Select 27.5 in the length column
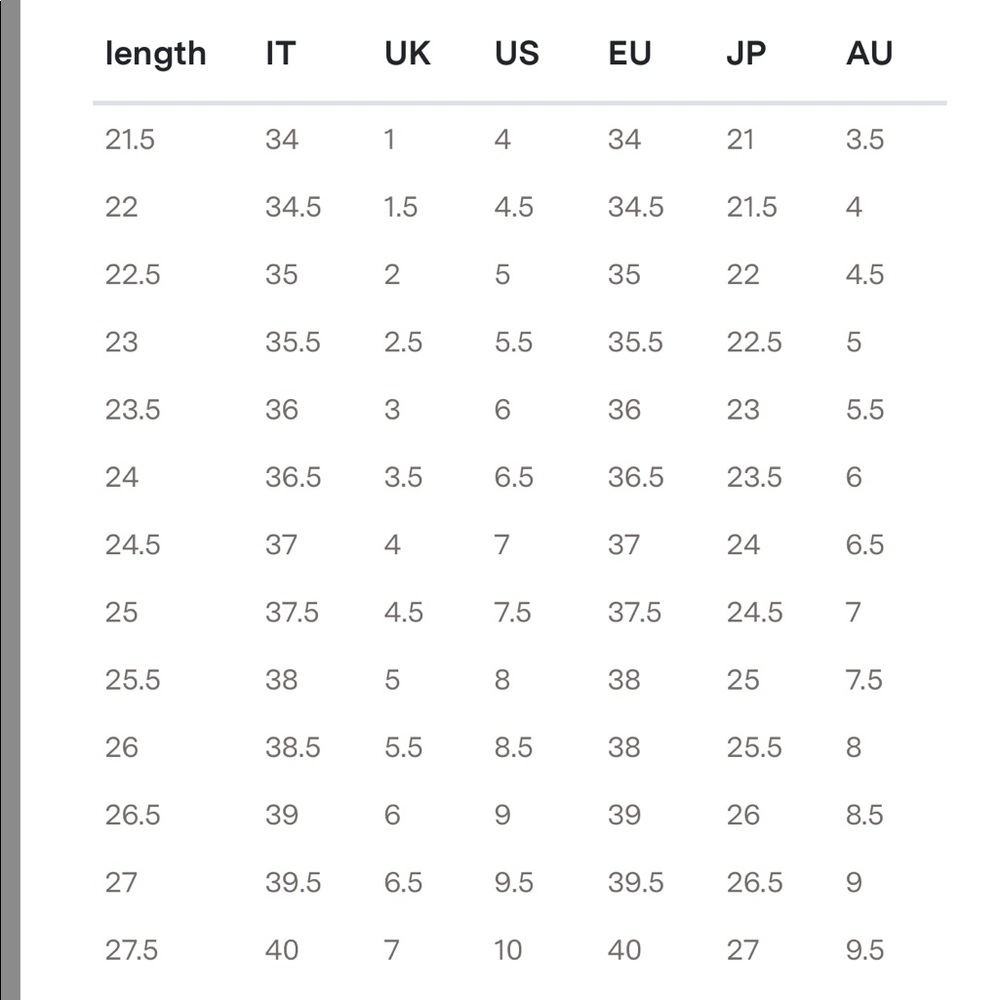 pos(132,950)
